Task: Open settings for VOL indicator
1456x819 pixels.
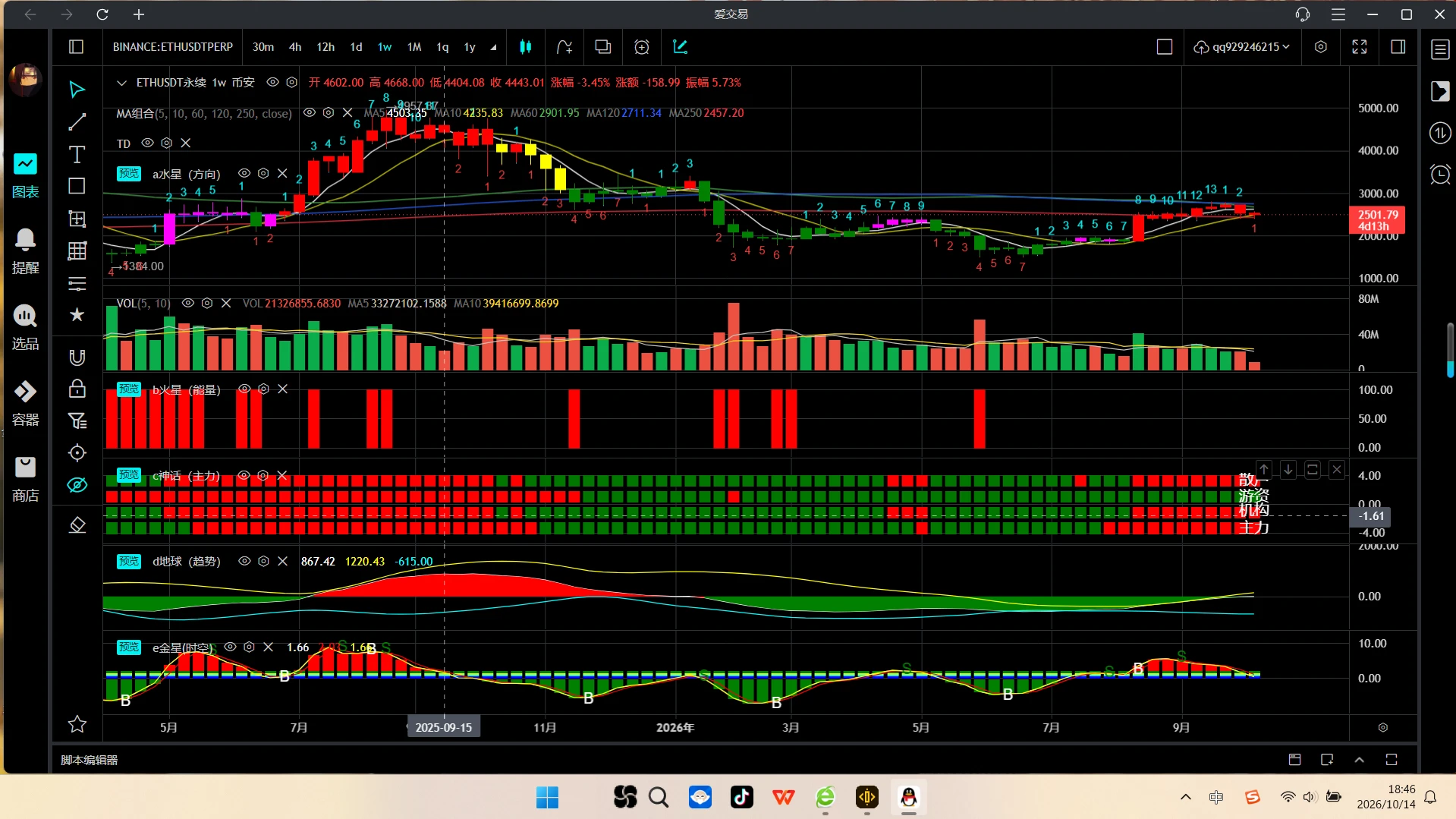Action: (x=207, y=303)
